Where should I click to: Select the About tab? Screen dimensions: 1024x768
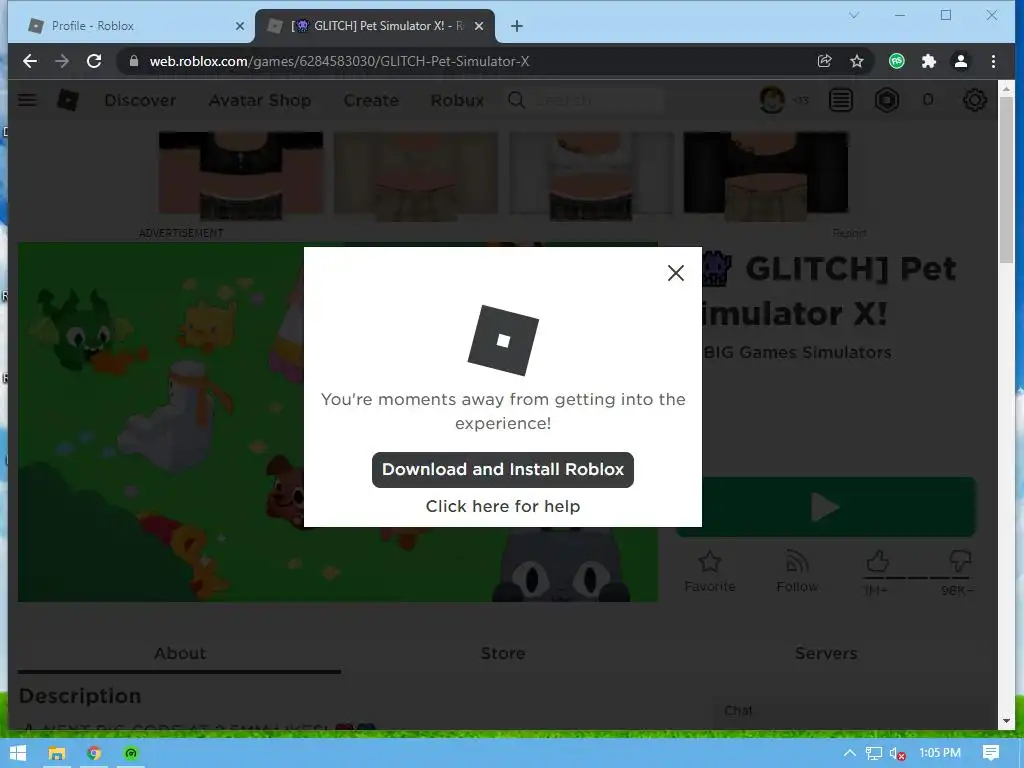[x=180, y=653]
